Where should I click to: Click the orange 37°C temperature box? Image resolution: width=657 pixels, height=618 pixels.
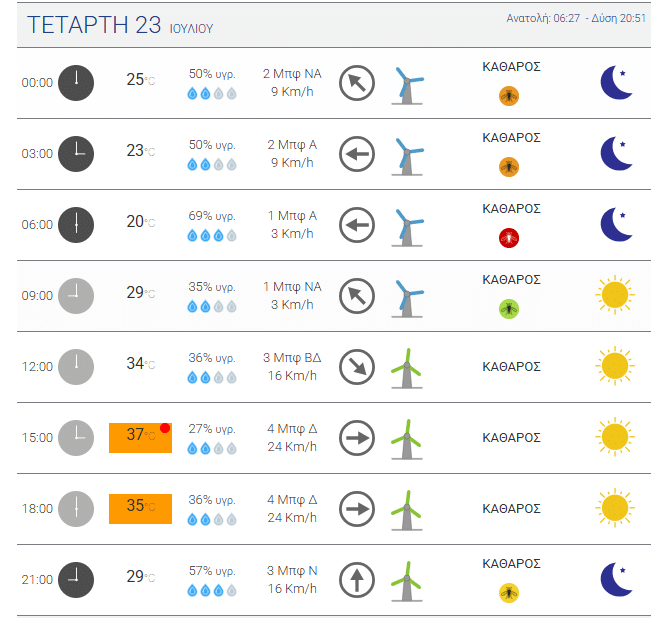click(140, 438)
